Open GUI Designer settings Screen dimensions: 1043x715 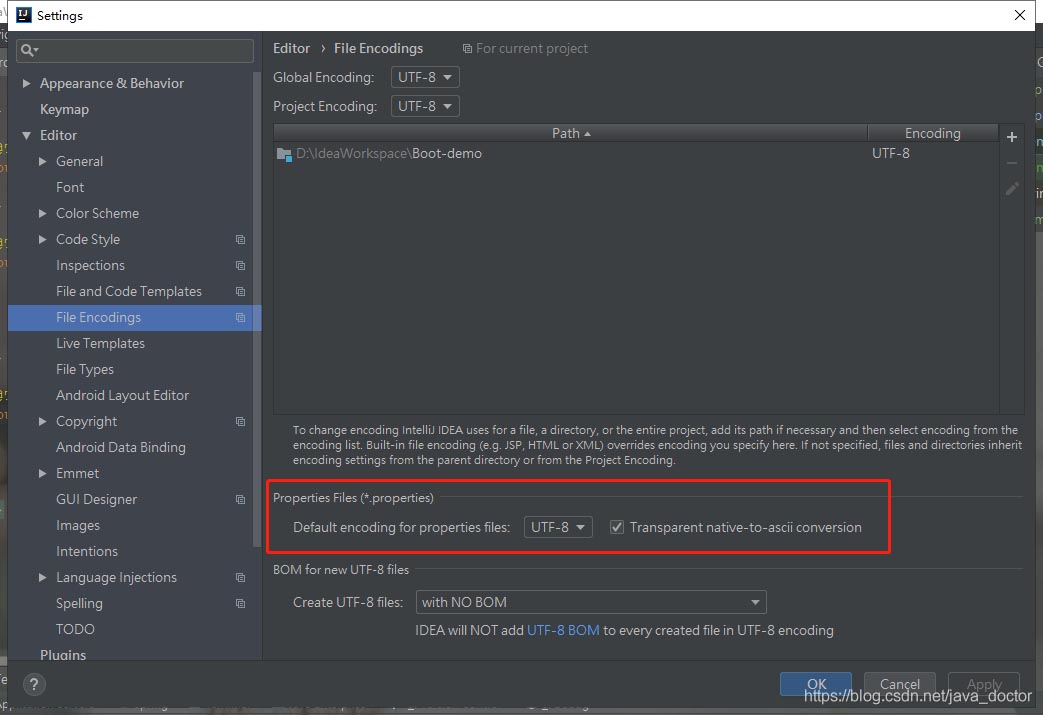[96, 500]
